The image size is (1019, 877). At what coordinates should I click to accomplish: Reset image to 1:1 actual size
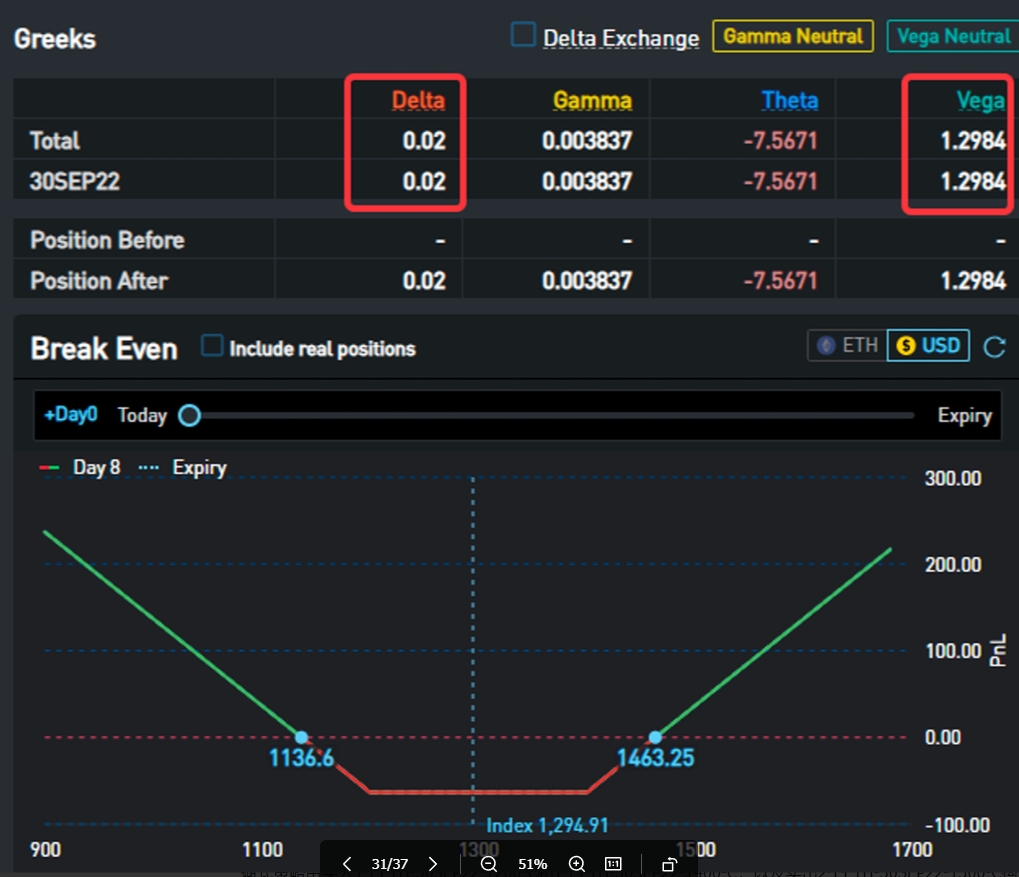click(x=613, y=864)
